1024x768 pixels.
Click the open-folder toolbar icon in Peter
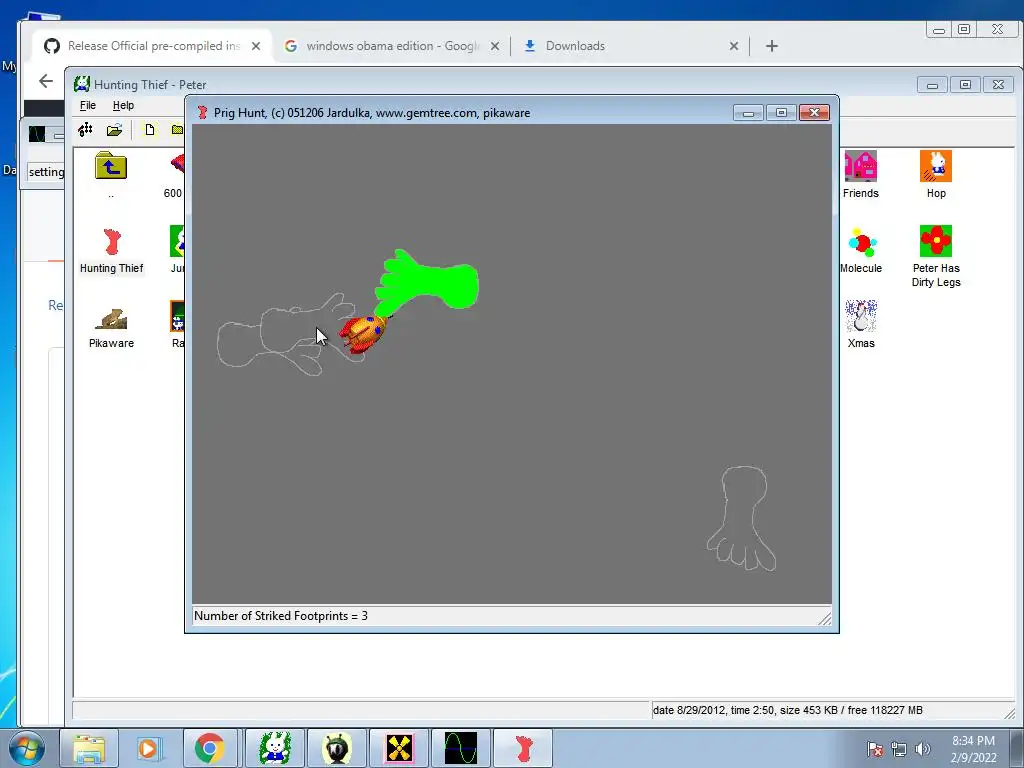pos(114,130)
